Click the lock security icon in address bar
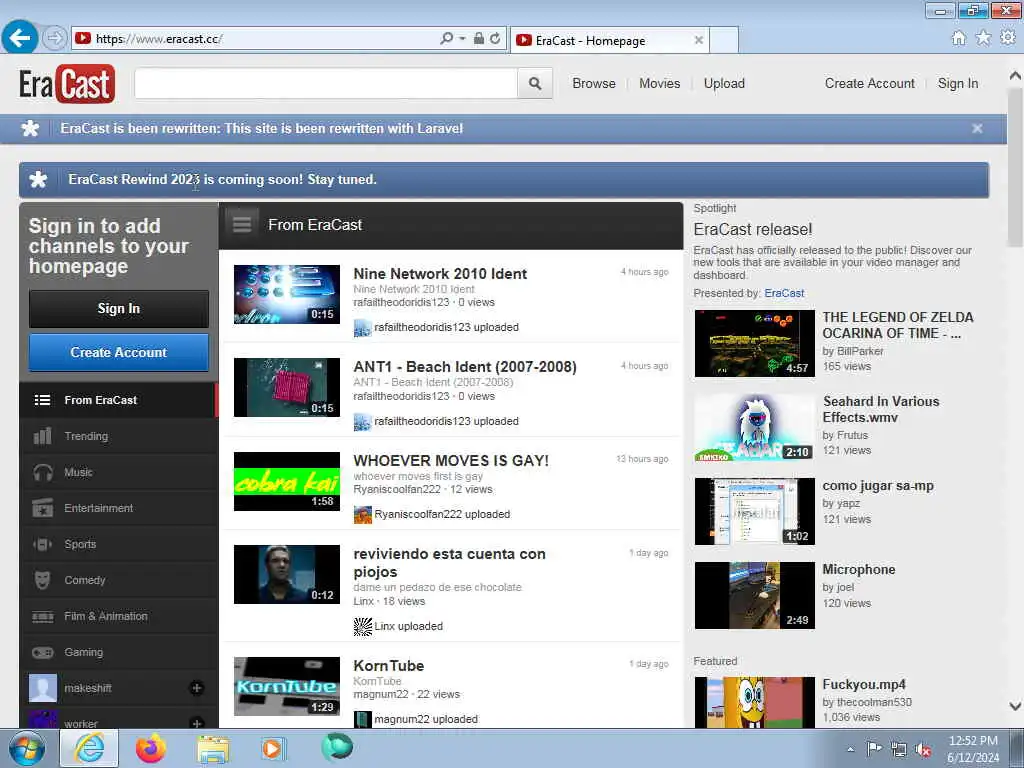The width and height of the screenshot is (1024, 768). click(479, 39)
